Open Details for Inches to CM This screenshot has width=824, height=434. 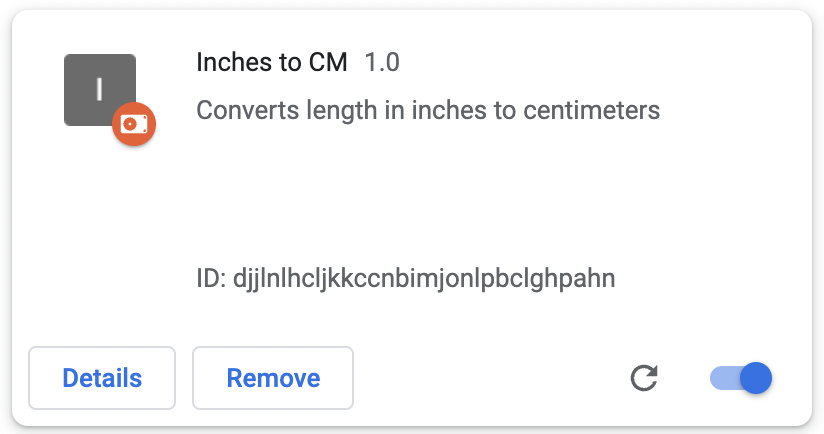click(x=102, y=378)
